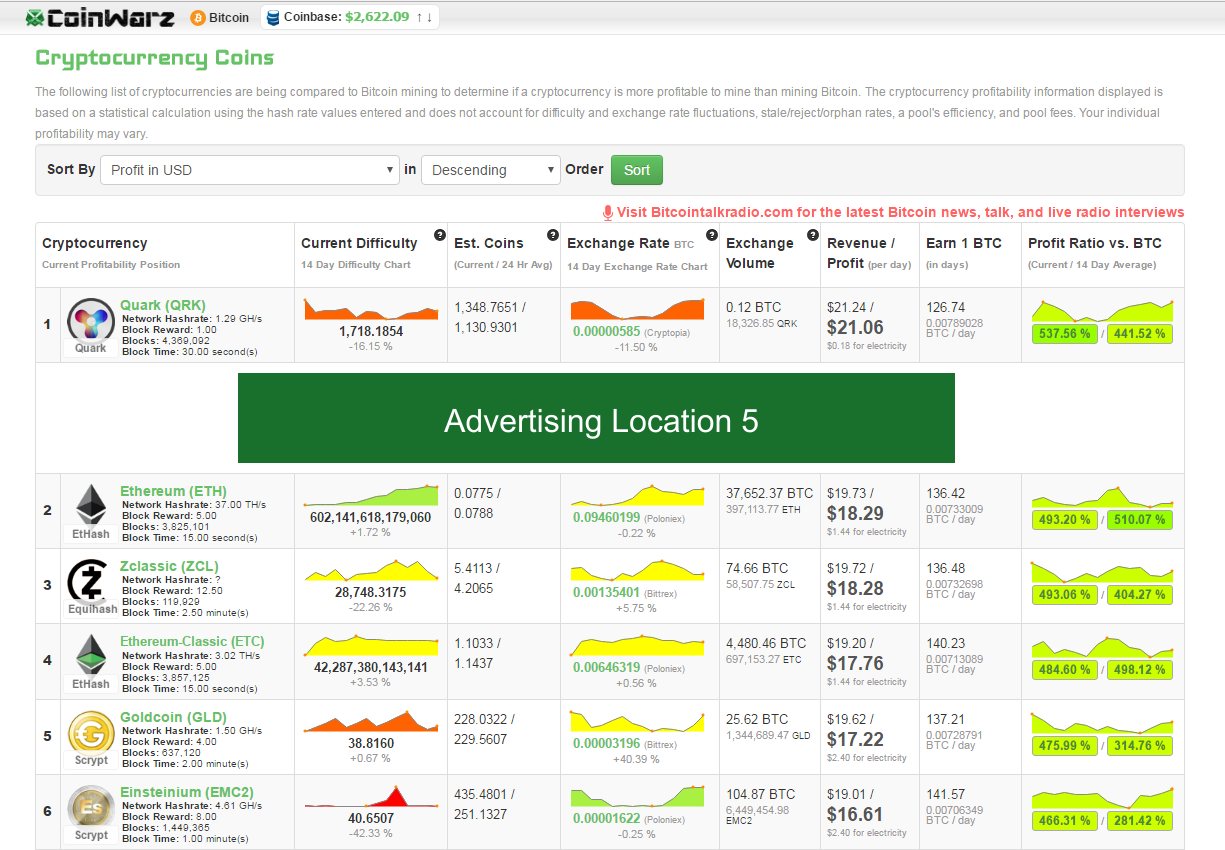Click the Goldcoin Scrypt coin icon

click(x=91, y=731)
